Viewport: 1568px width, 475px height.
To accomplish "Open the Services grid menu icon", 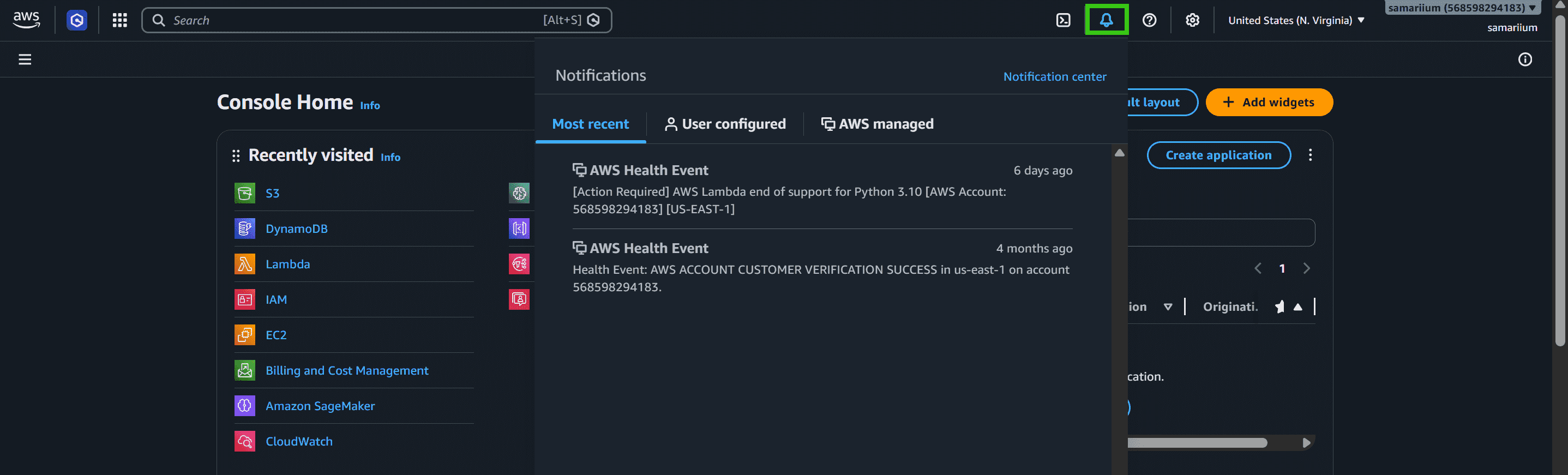I will [x=120, y=20].
